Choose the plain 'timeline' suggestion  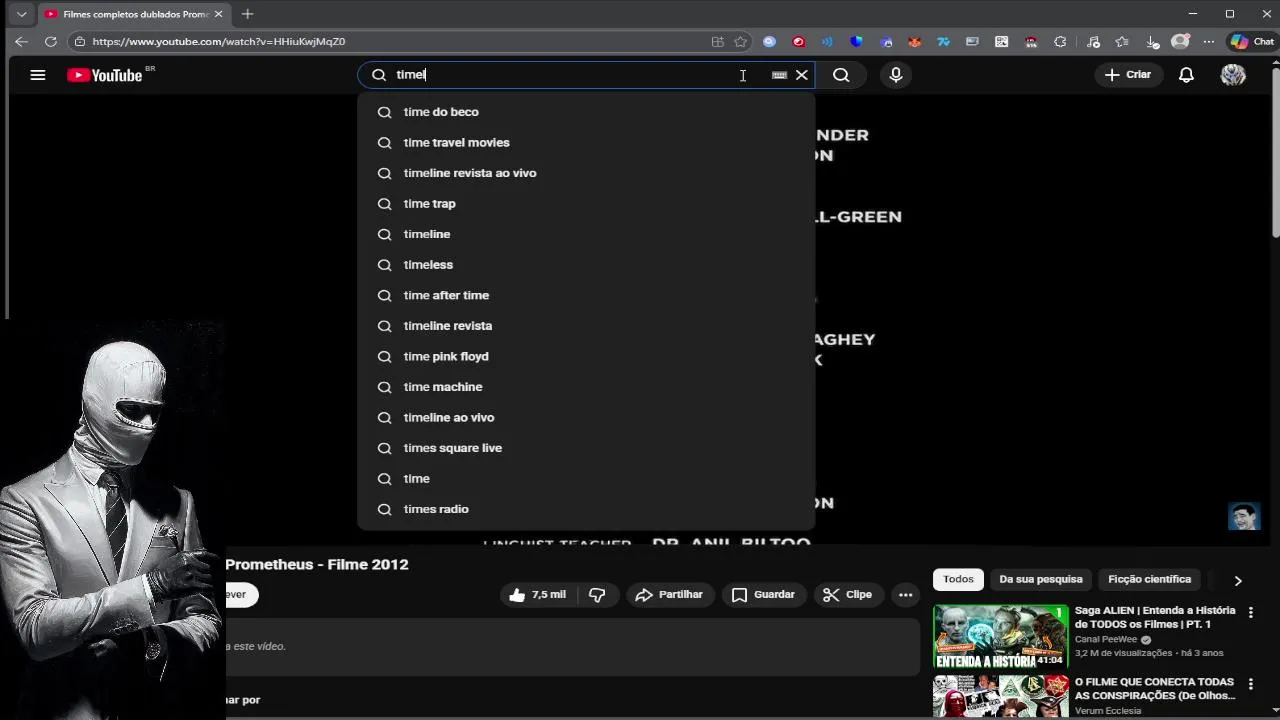tap(586, 234)
